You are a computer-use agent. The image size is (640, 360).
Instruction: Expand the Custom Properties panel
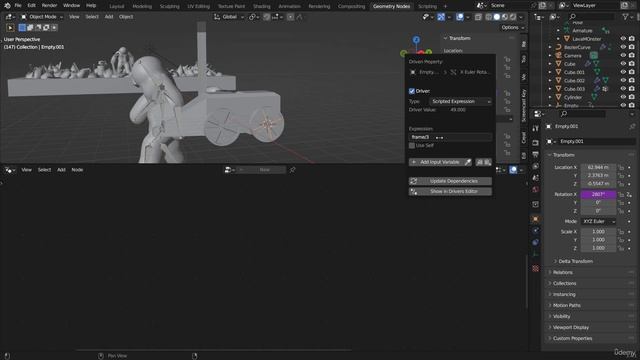pos(572,338)
